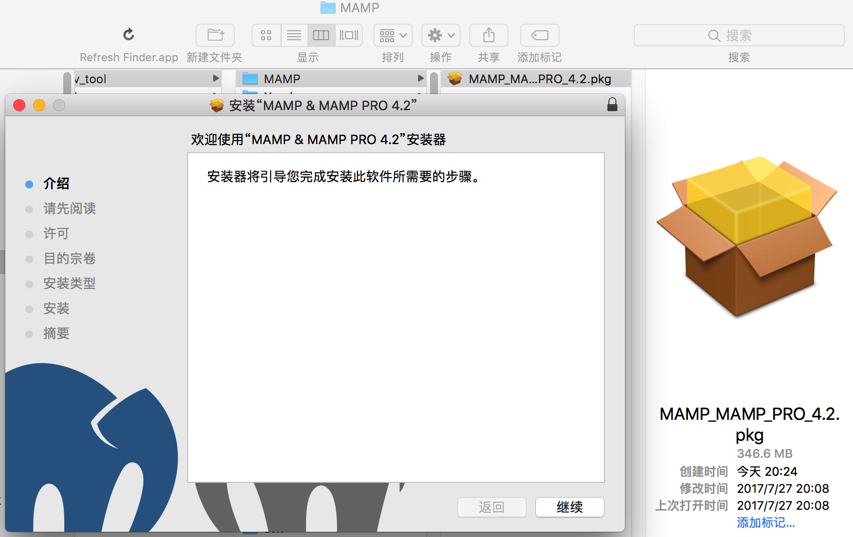Image resolution: width=853 pixels, height=537 pixels.
Task: Click the welcome text in installer pane
Action: [345, 177]
